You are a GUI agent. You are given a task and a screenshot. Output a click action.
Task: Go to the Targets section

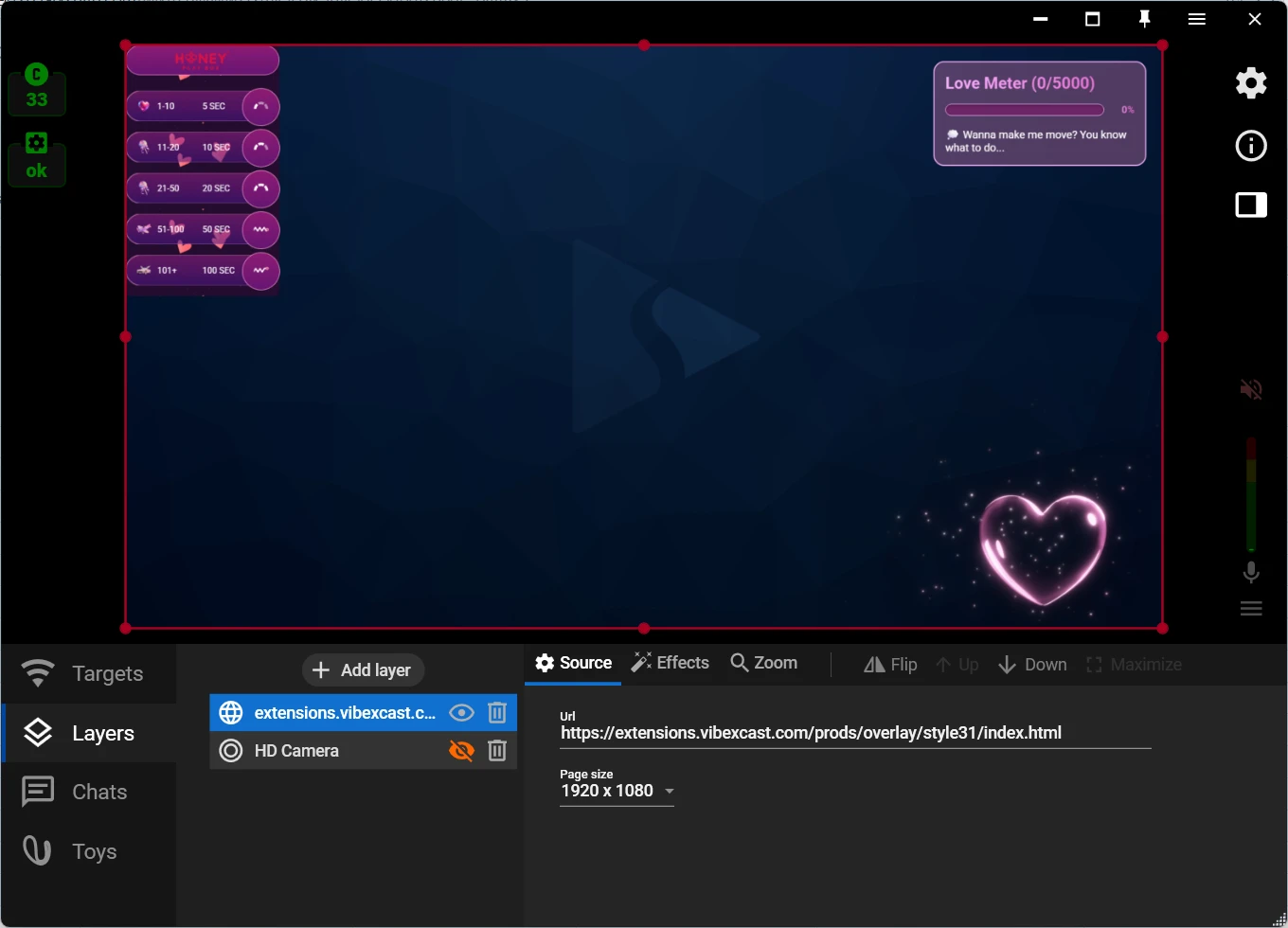89,673
